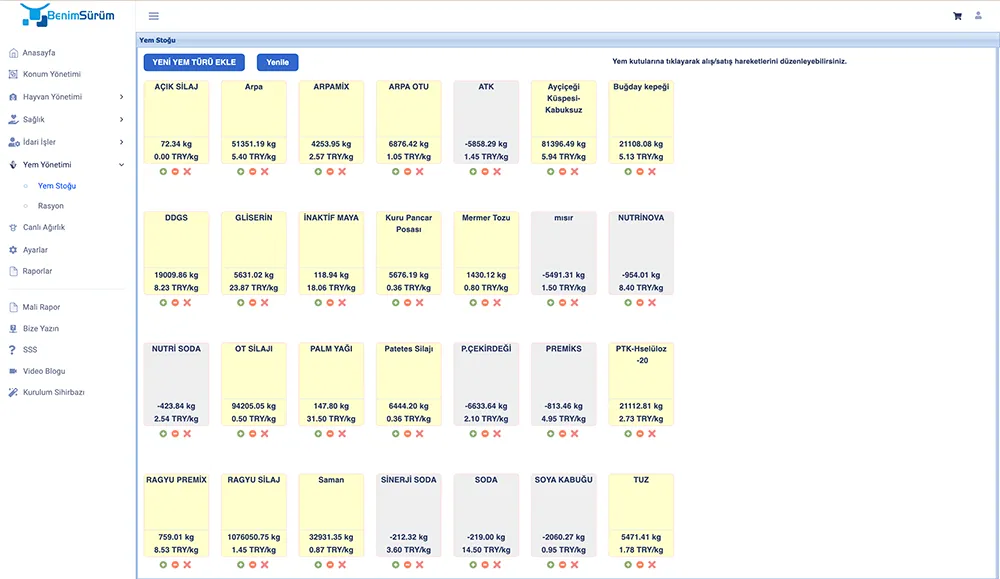Click the green plus icon under Arpa
1000x579 pixels.
pos(241,172)
